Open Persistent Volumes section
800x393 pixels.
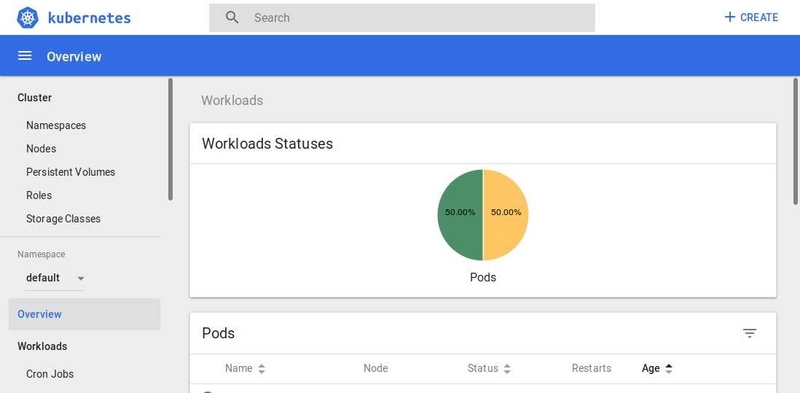click(70, 172)
